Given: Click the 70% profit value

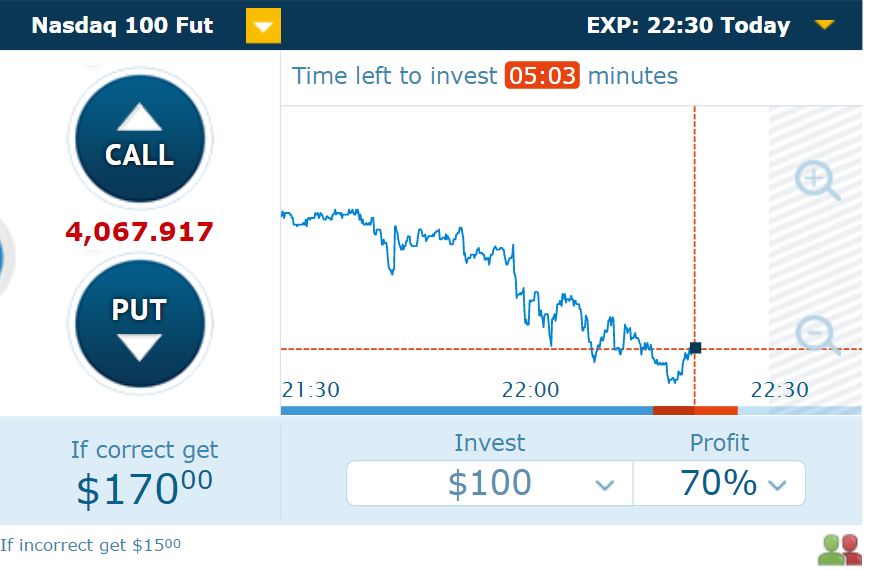Looking at the screenshot, I should [718, 482].
